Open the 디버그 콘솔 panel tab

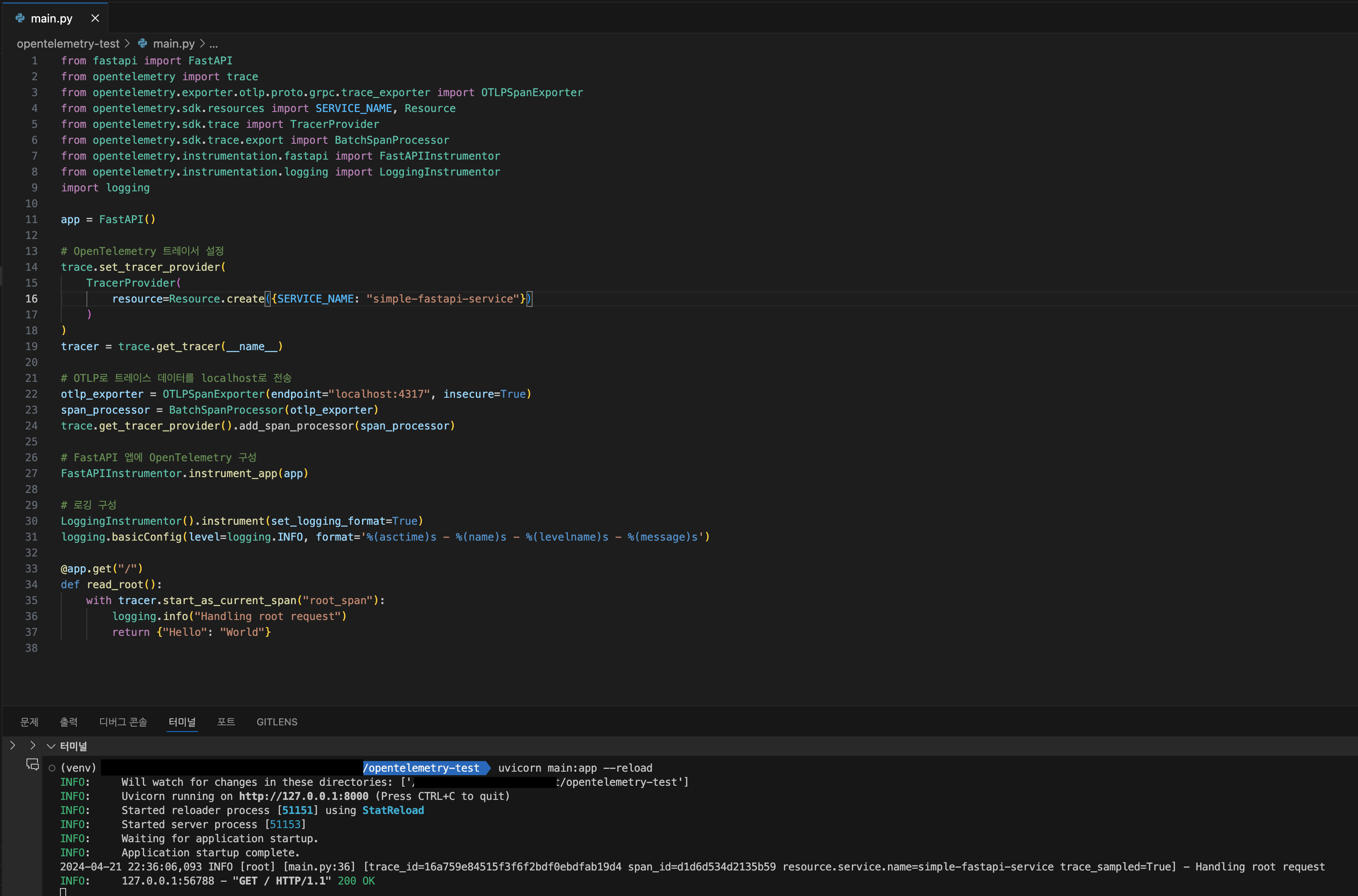123,722
